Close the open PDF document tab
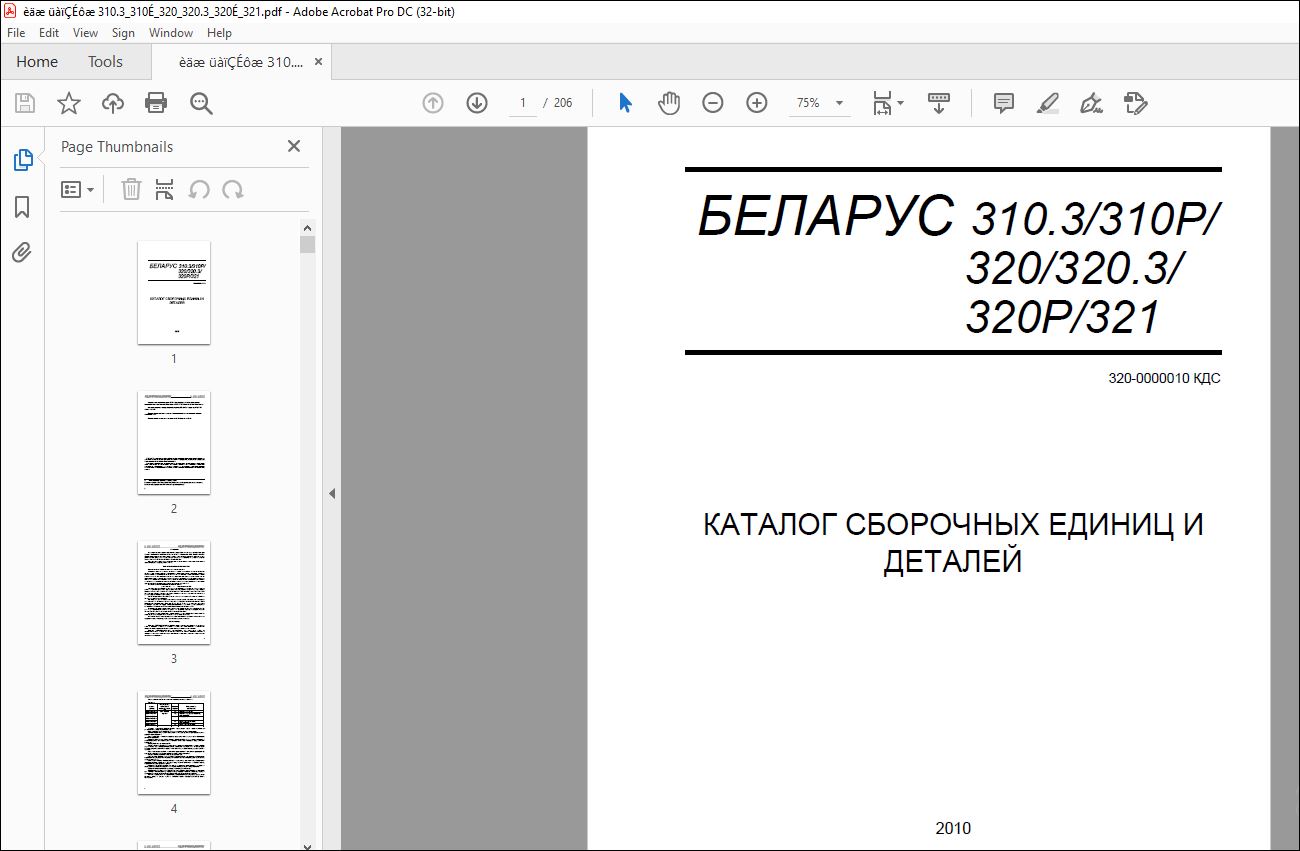 [x=318, y=61]
